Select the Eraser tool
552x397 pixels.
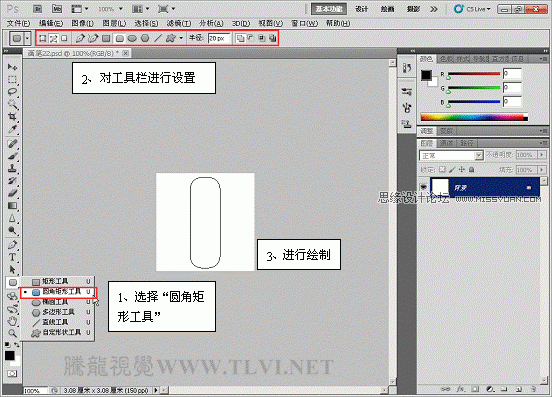point(12,193)
